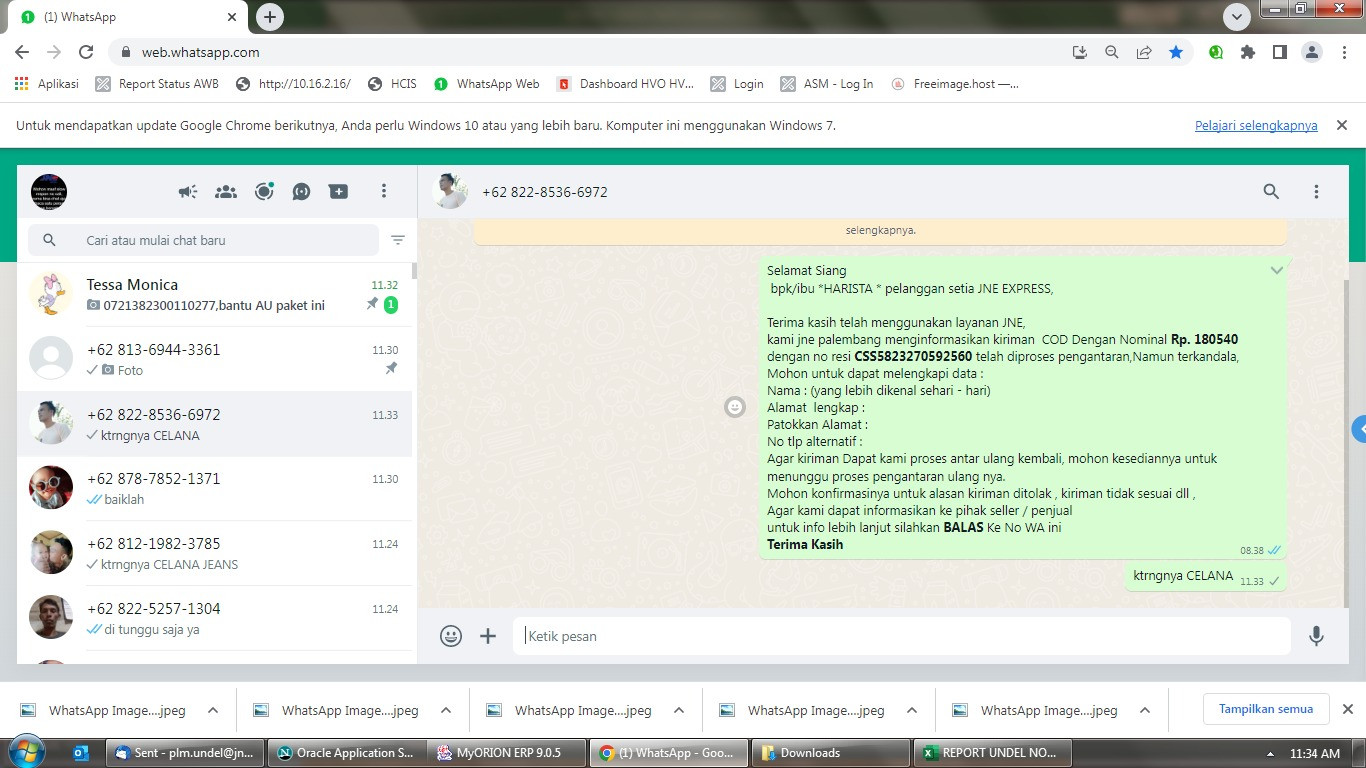Start a new chat with the plus icon
This screenshot has width=1366, height=768.
339,191
